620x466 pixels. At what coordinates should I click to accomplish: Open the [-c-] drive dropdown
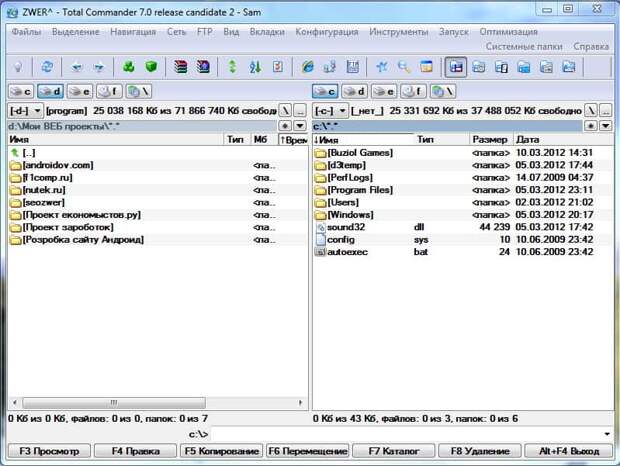pos(330,111)
